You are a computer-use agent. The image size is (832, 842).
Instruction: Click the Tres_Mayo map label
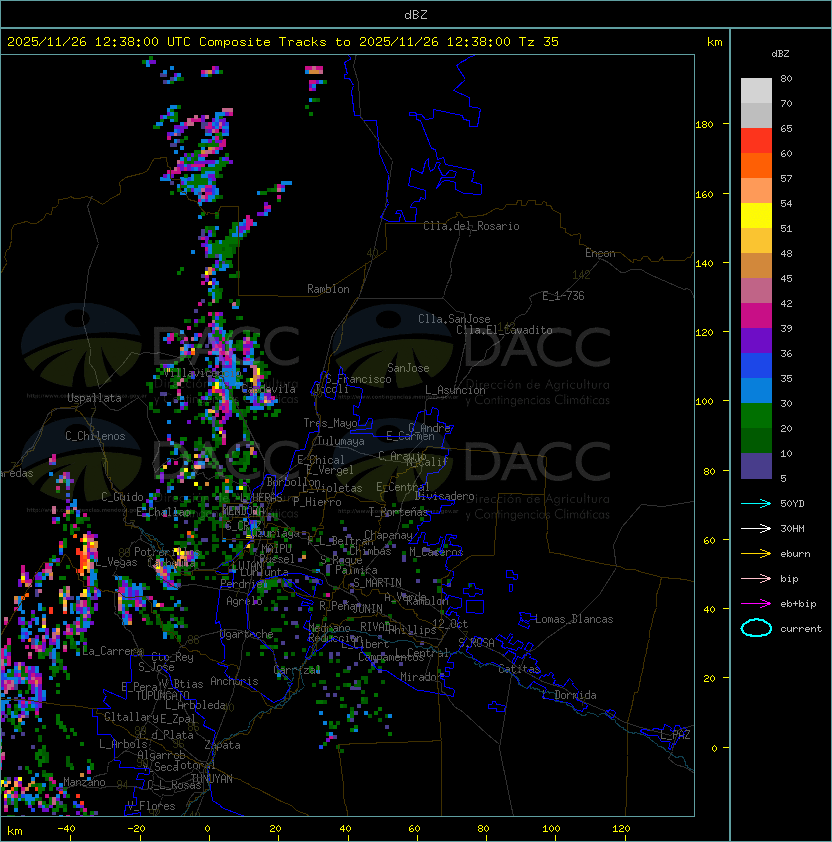330,423
